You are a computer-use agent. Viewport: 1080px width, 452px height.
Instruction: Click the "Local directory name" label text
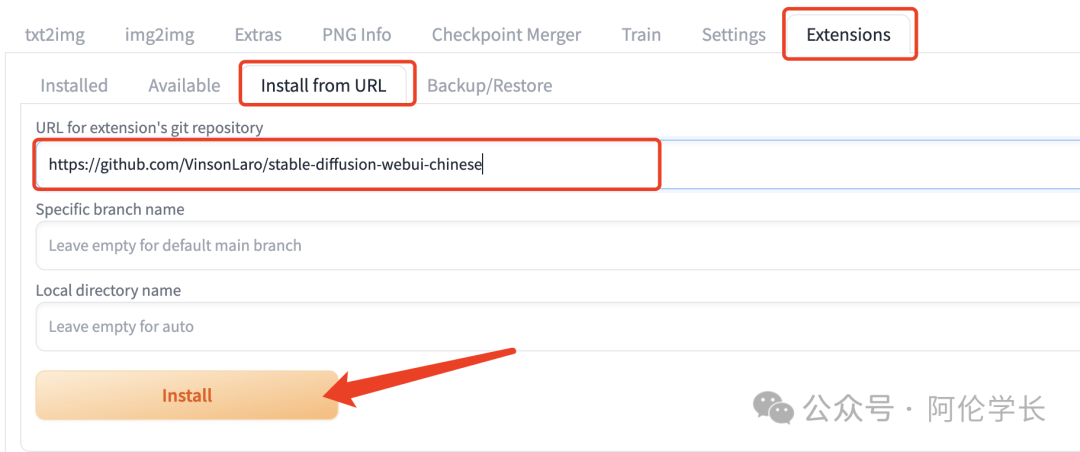point(108,290)
